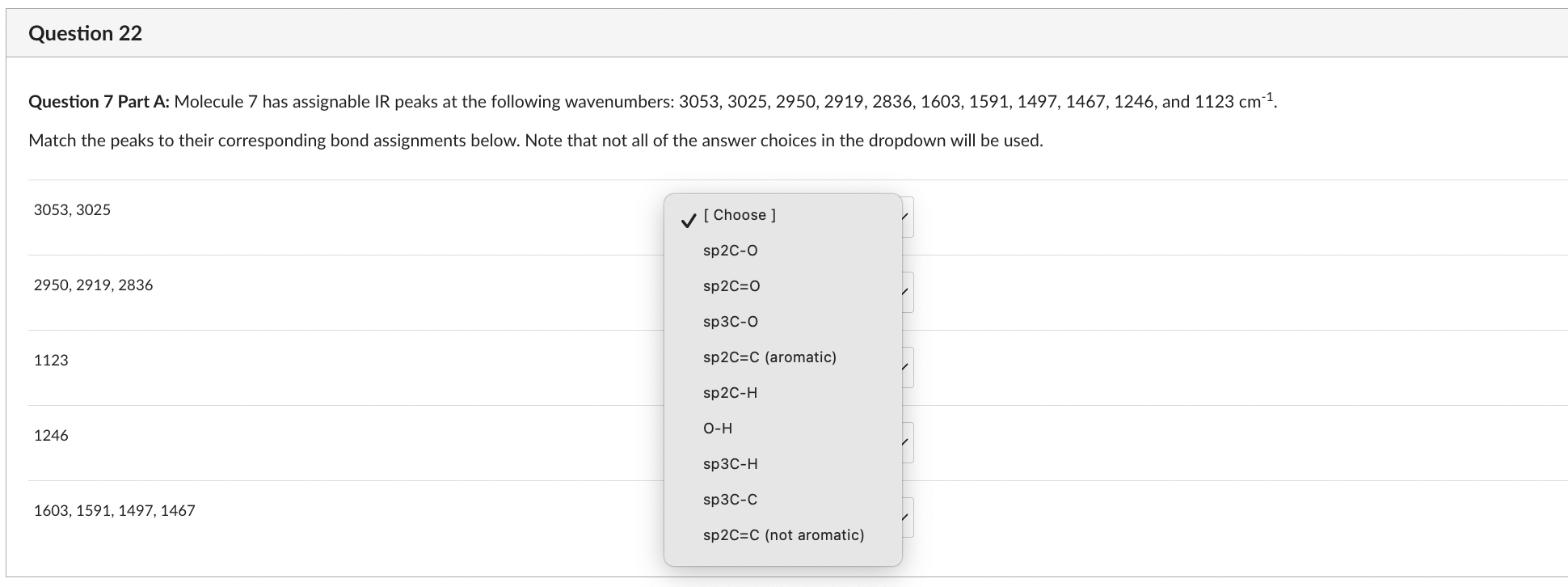Image resolution: width=1568 pixels, height=587 pixels.
Task: Expand the dropdown next to the 1123 peak
Action: coord(905,366)
